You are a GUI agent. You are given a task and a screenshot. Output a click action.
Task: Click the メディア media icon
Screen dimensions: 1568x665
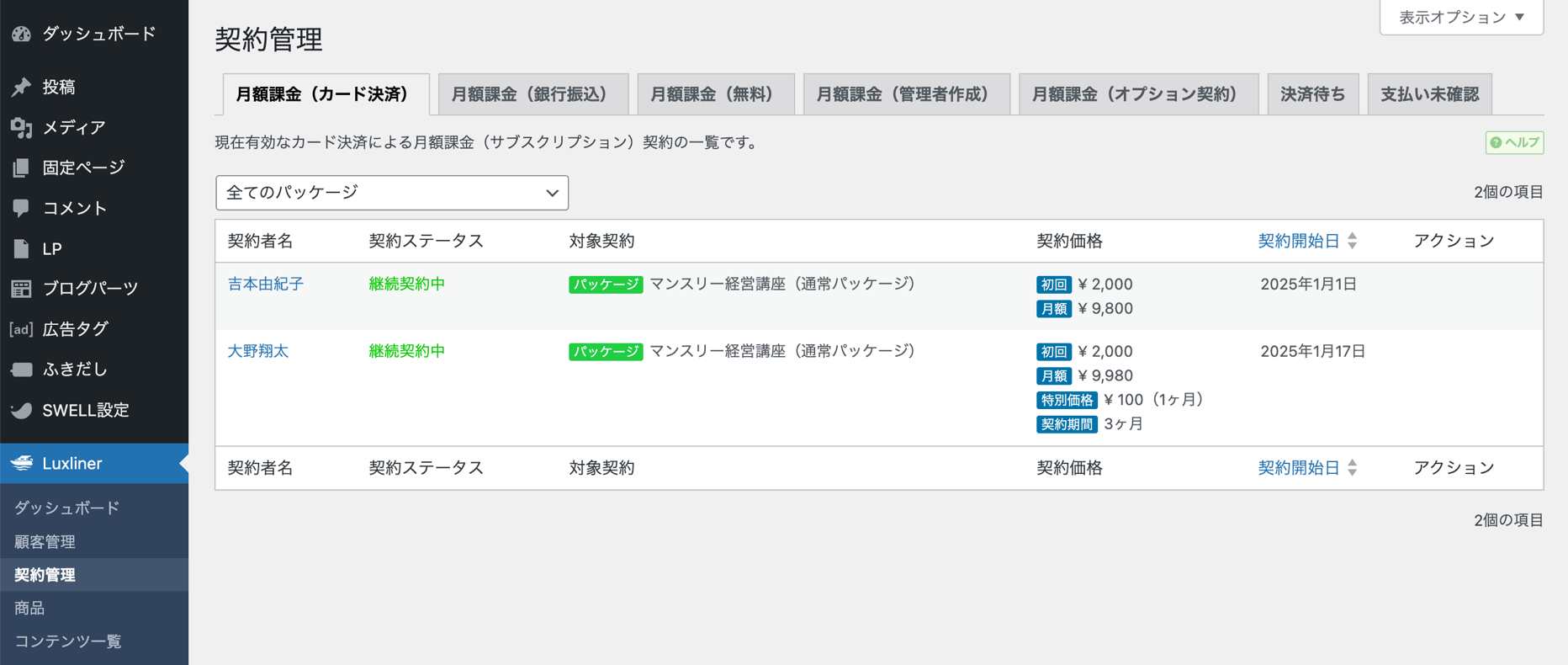(x=21, y=127)
